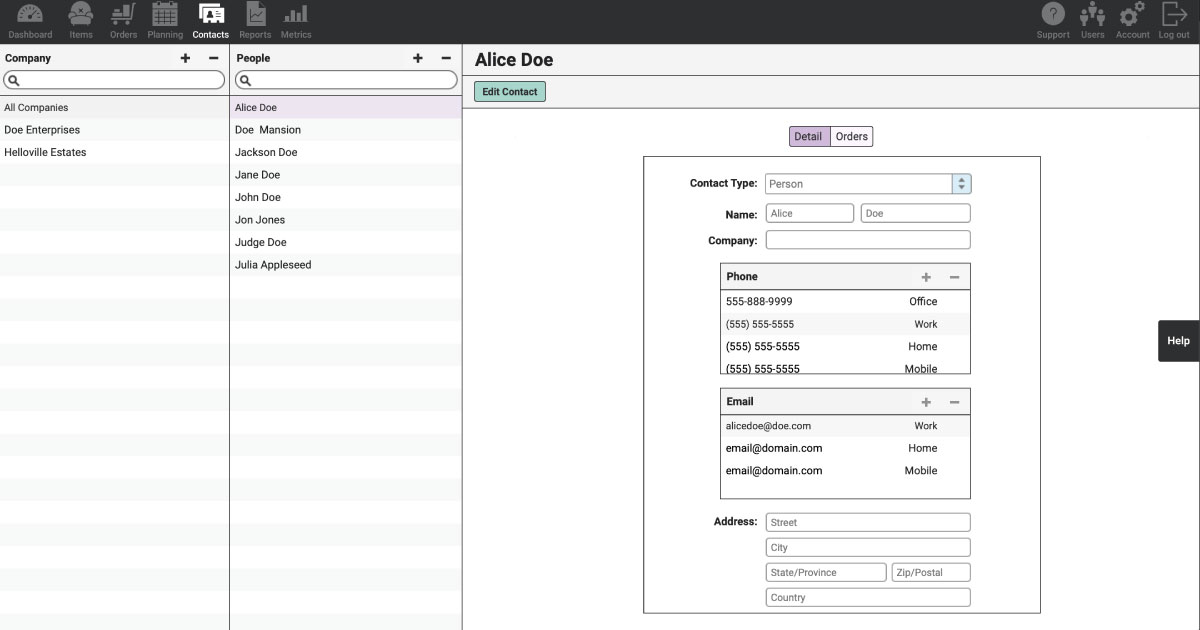Select the Contacts card icon
Screen dimensions: 1200x630
tap(211, 14)
